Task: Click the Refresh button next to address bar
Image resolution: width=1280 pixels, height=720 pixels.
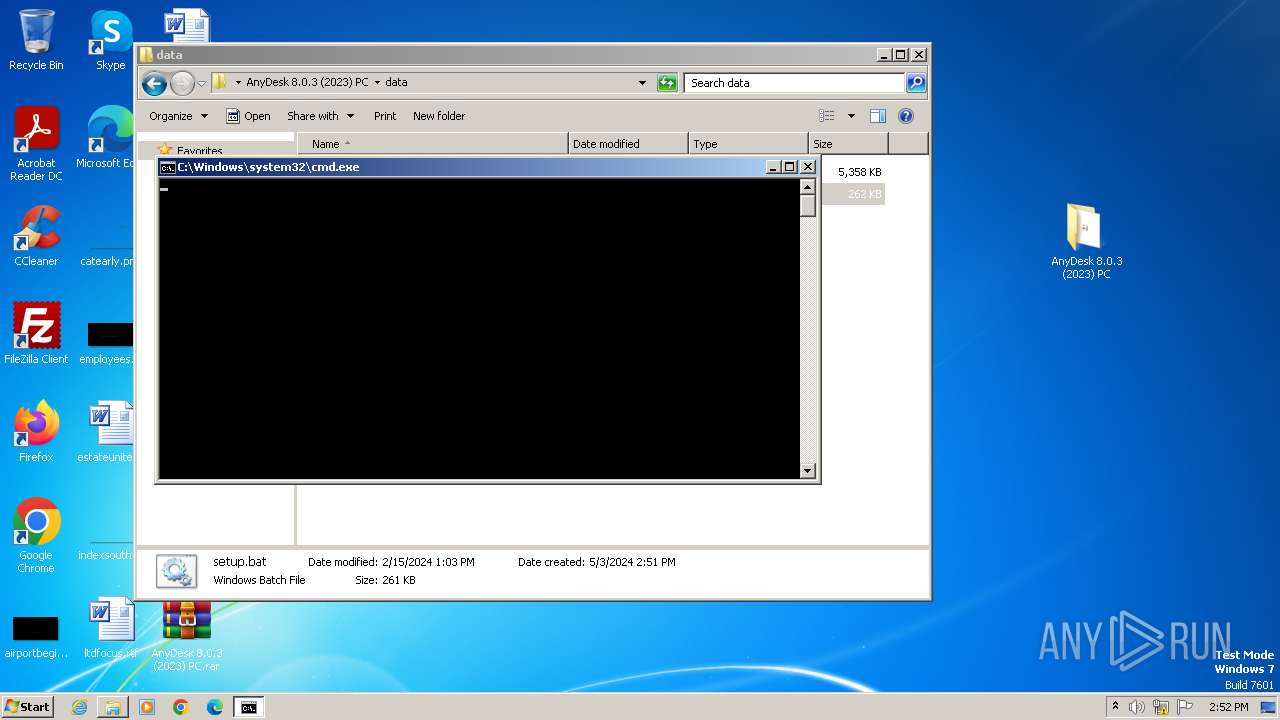Action: [667, 83]
